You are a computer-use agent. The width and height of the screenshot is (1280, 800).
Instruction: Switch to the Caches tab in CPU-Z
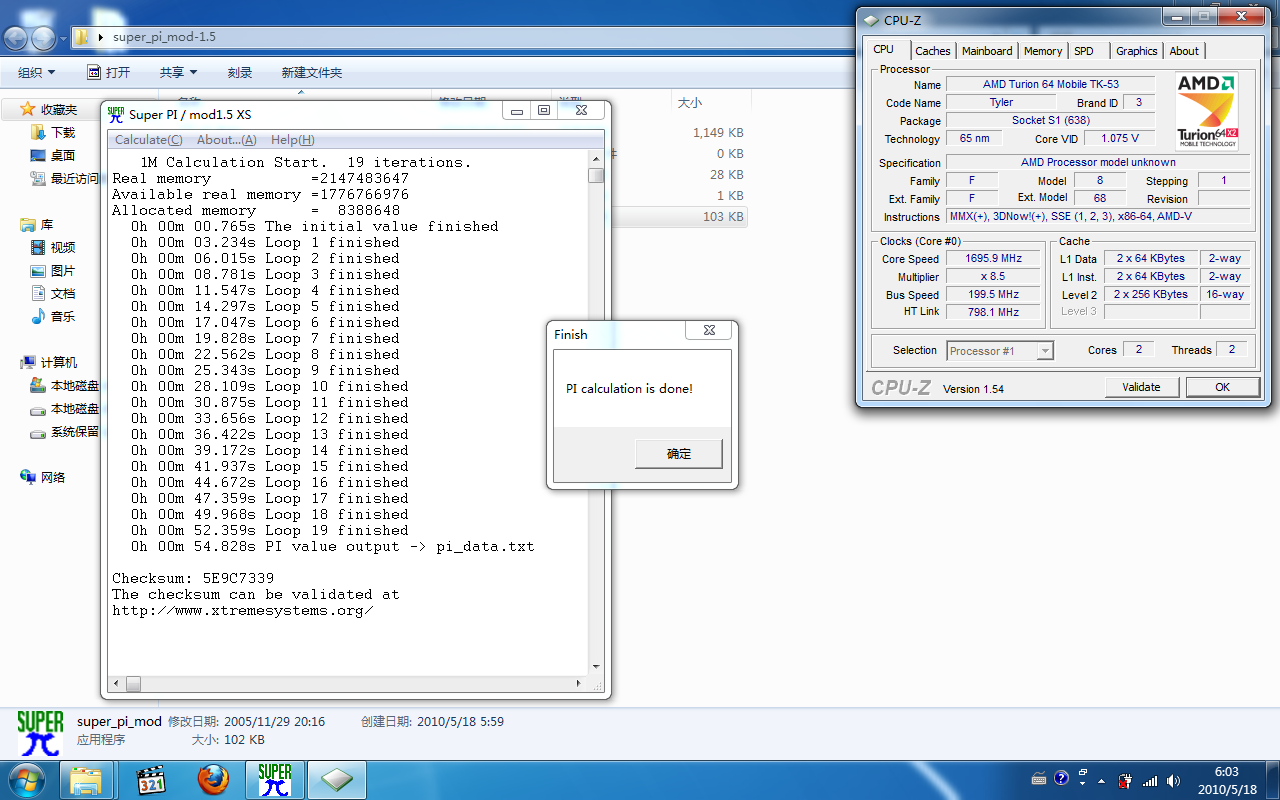pos(933,51)
